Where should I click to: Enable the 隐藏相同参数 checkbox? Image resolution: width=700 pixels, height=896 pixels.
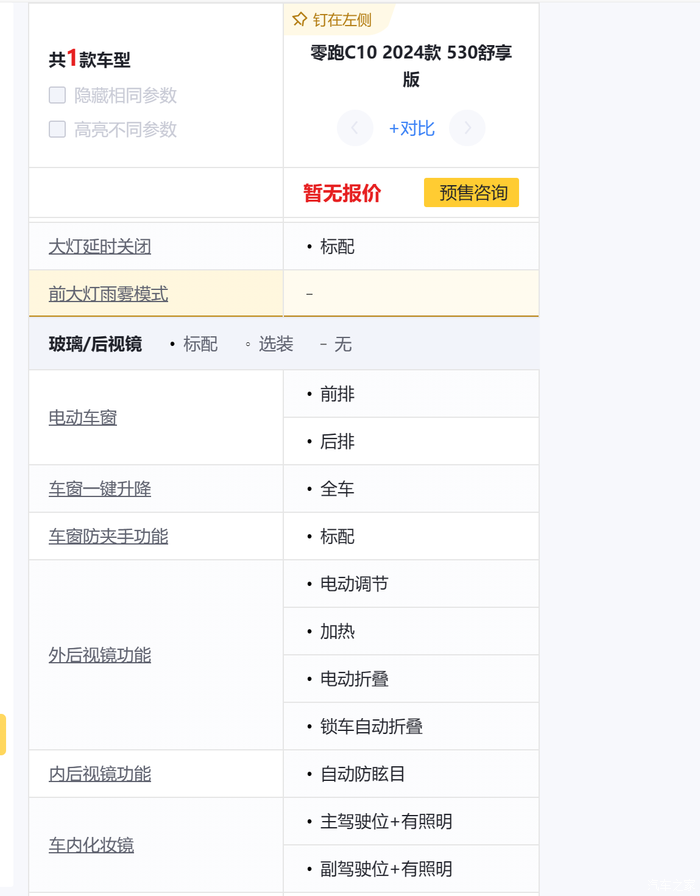[x=58, y=95]
